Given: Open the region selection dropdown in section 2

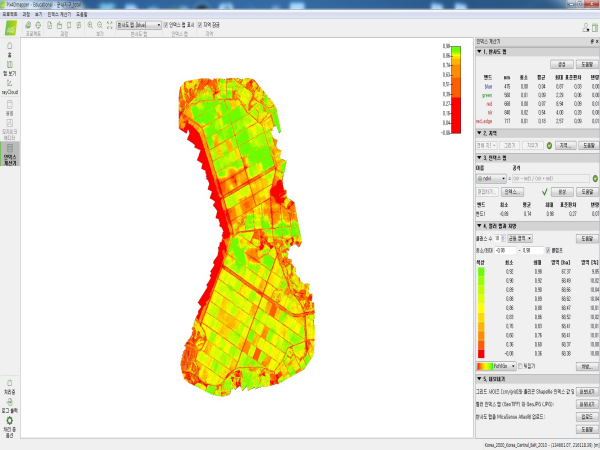Looking at the screenshot, I should click(x=487, y=145).
